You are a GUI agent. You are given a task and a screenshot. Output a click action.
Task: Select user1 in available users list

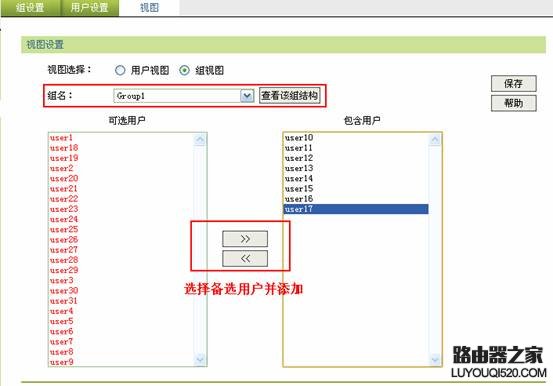tap(122, 138)
